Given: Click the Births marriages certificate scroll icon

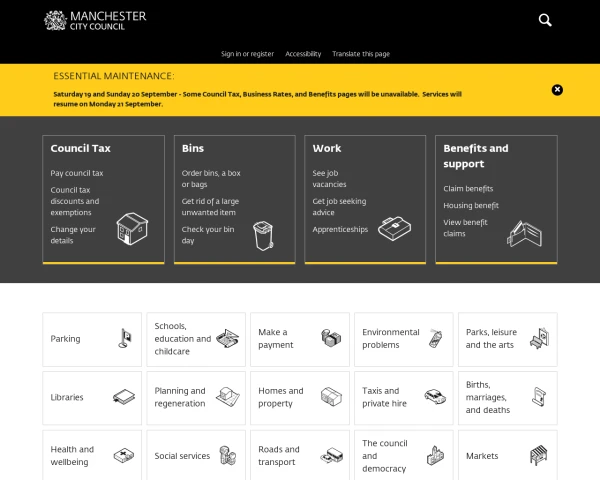Looking at the screenshot, I should (539, 397).
